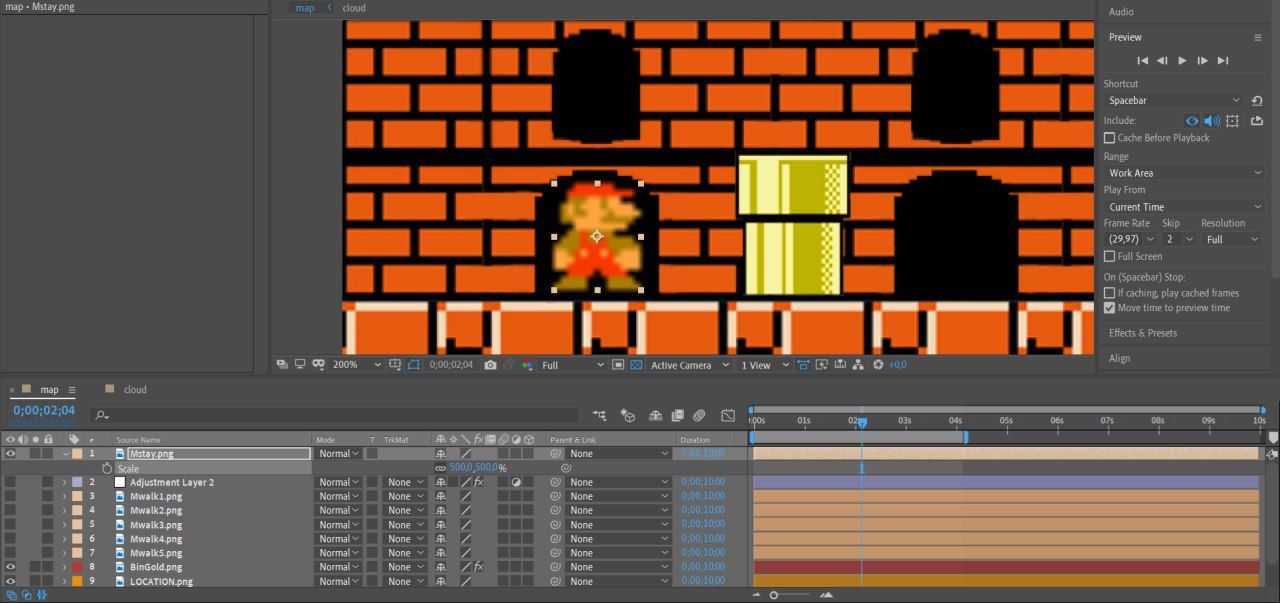This screenshot has width=1280, height=603.
Task: Hide the LOCATION.png layer
Action: [11, 581]
